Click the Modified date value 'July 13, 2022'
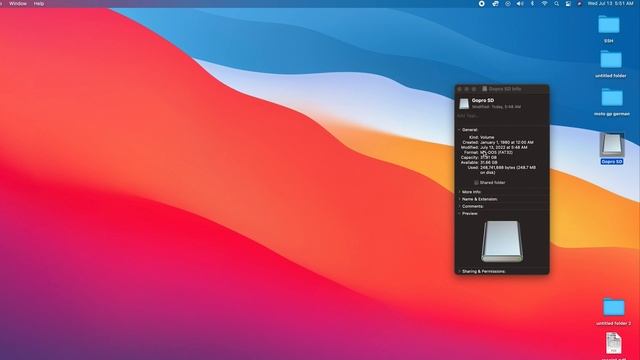The image size is (640, 360). pyautogui.click(x=504, y=147)
